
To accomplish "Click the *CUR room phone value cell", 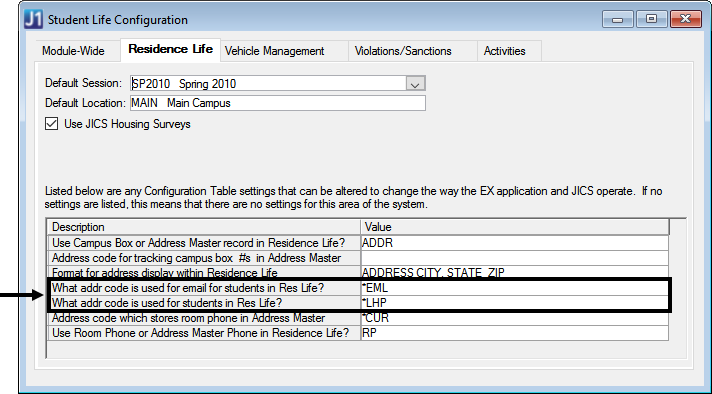I will click(x=514, y=318).
